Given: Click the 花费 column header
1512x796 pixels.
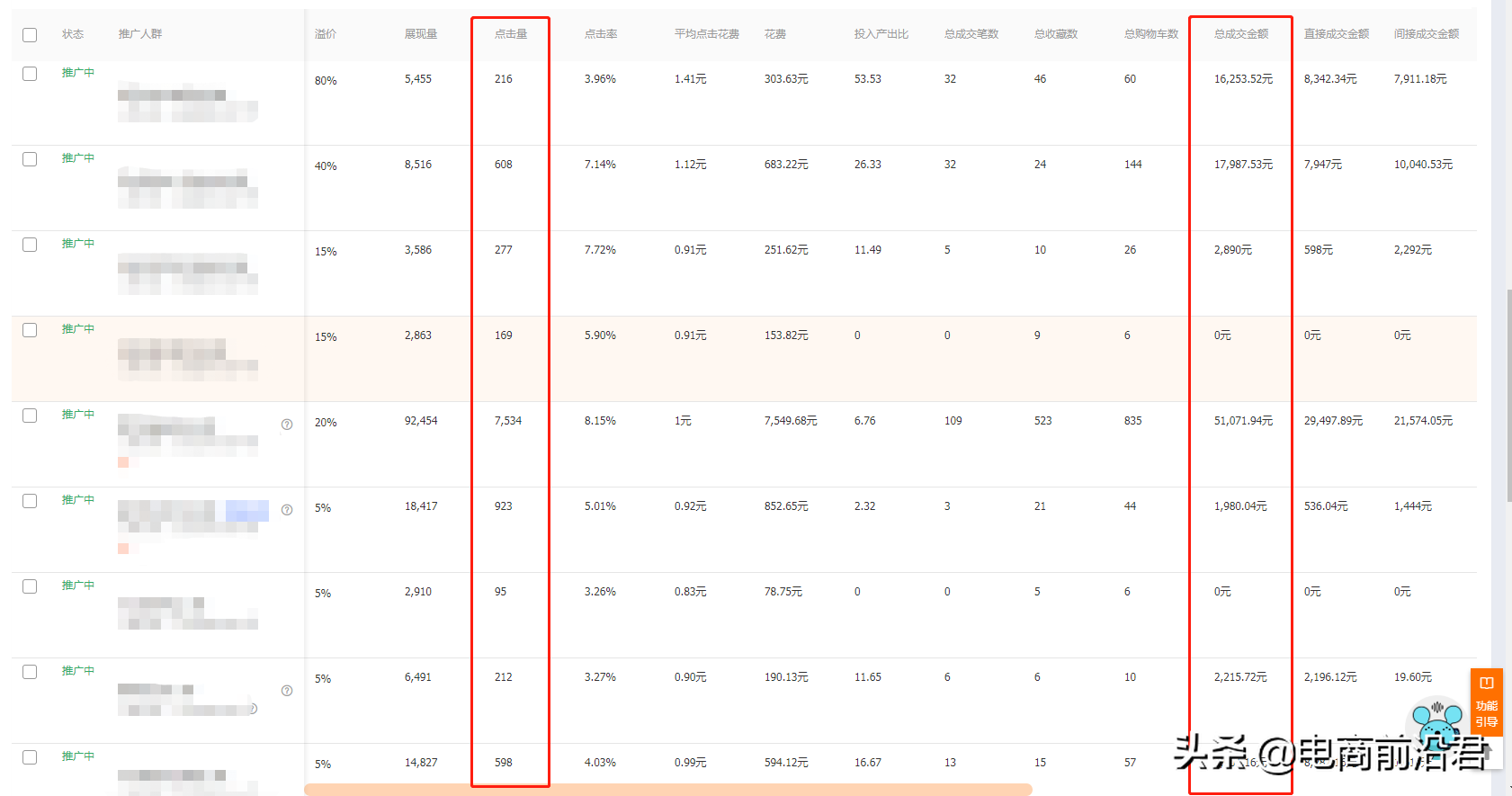Looking at the screenshot, I should (x=775, y=34).
